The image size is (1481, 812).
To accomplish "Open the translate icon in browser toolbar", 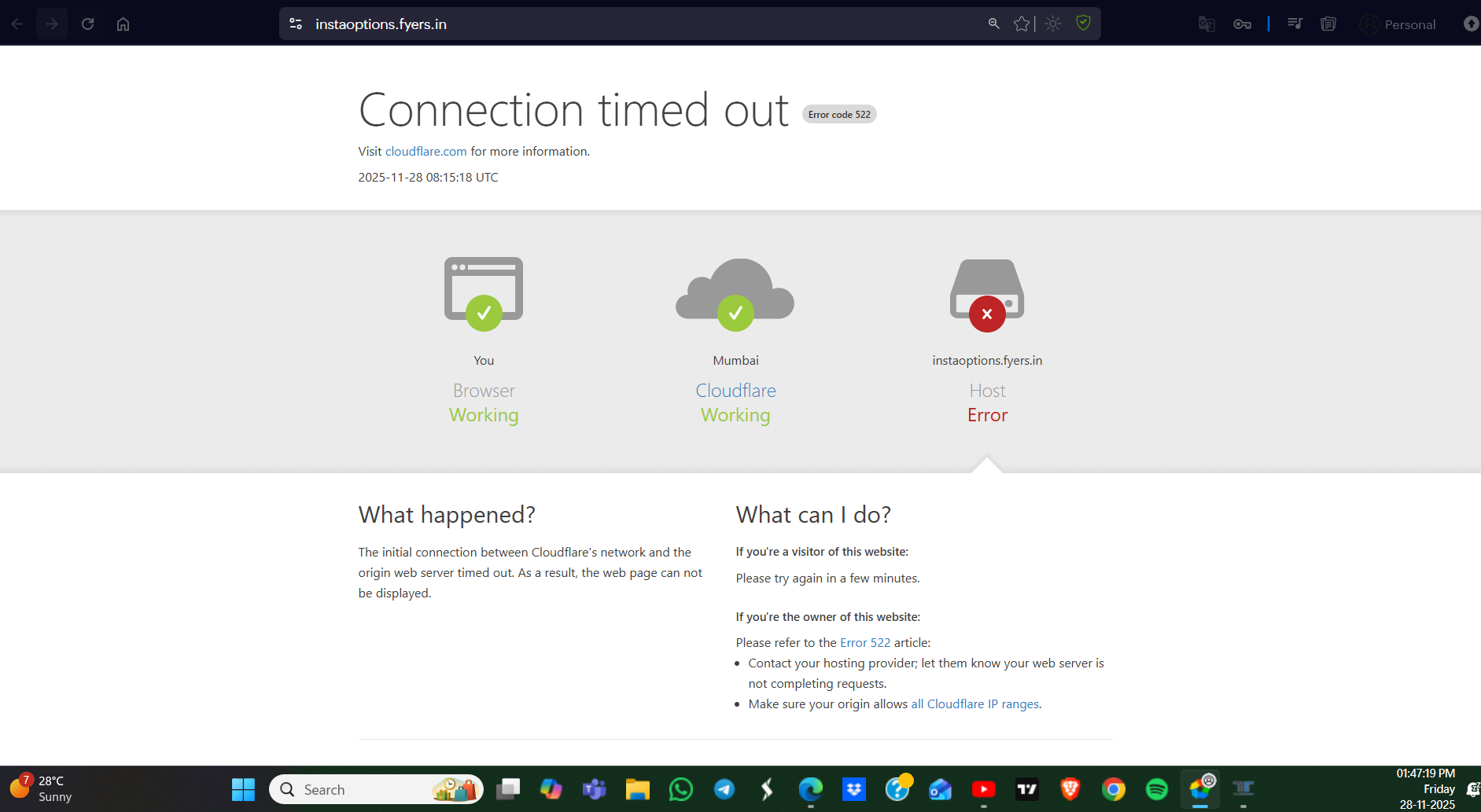I will (x=1207, y=24).
